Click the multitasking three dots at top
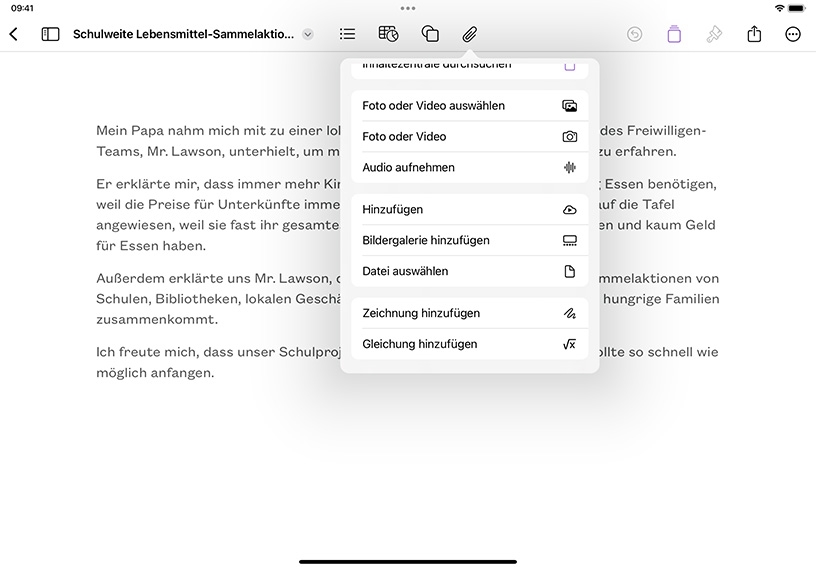816x567 pixels. coord(408,8)
